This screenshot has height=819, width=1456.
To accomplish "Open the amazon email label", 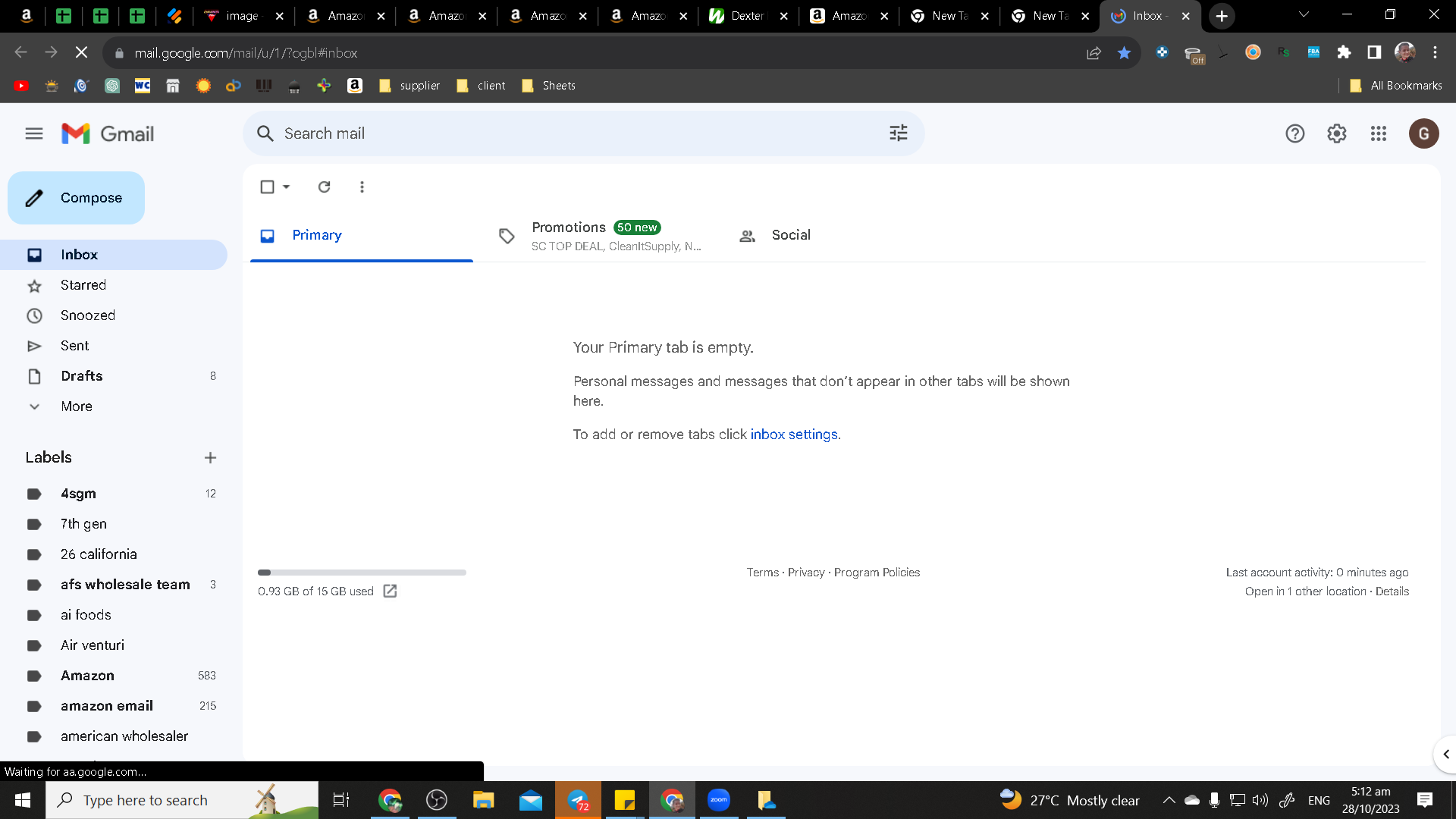I will (114, 706).
